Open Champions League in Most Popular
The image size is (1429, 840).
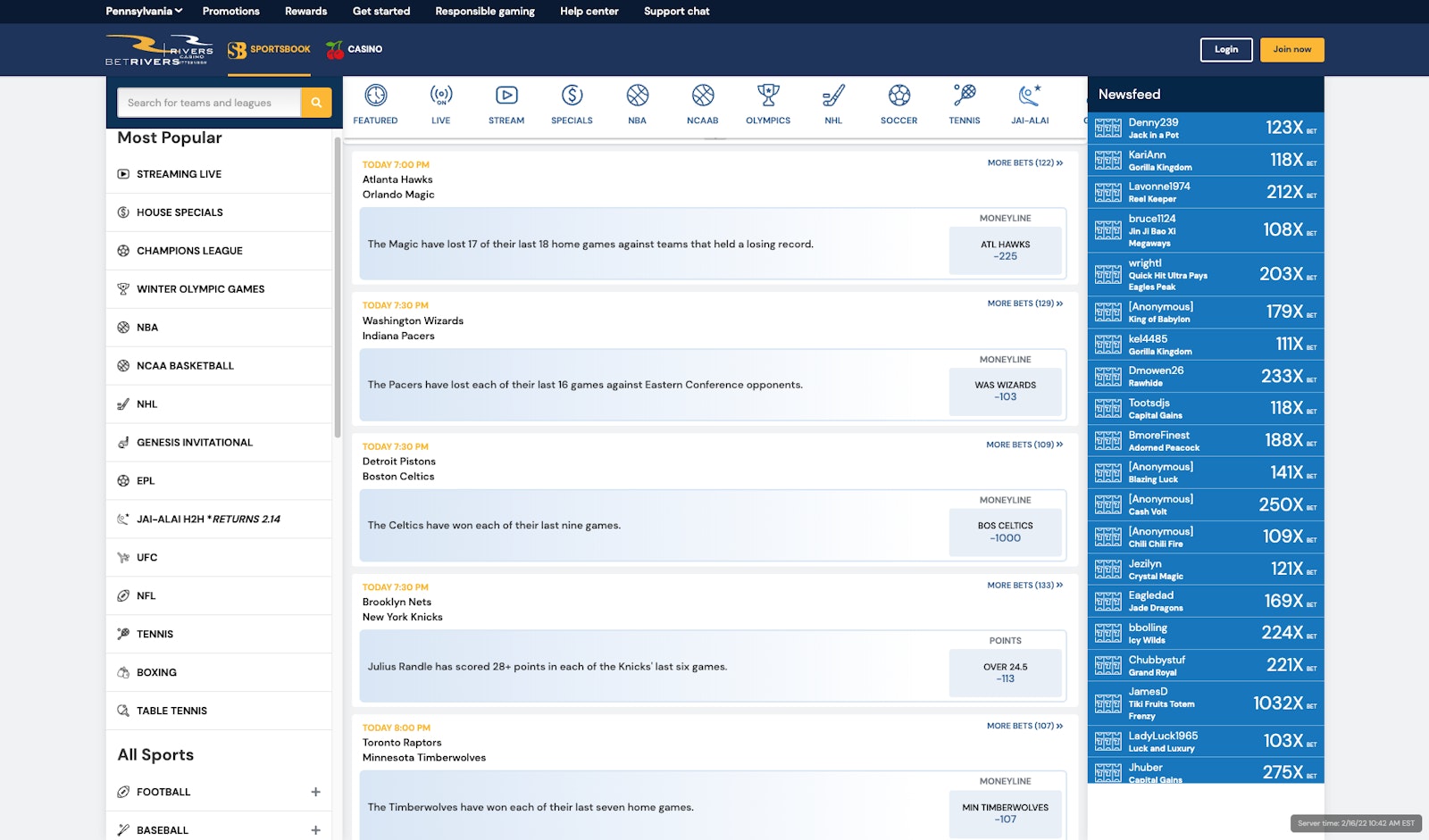pyautogui.click(x=189, y=251)
